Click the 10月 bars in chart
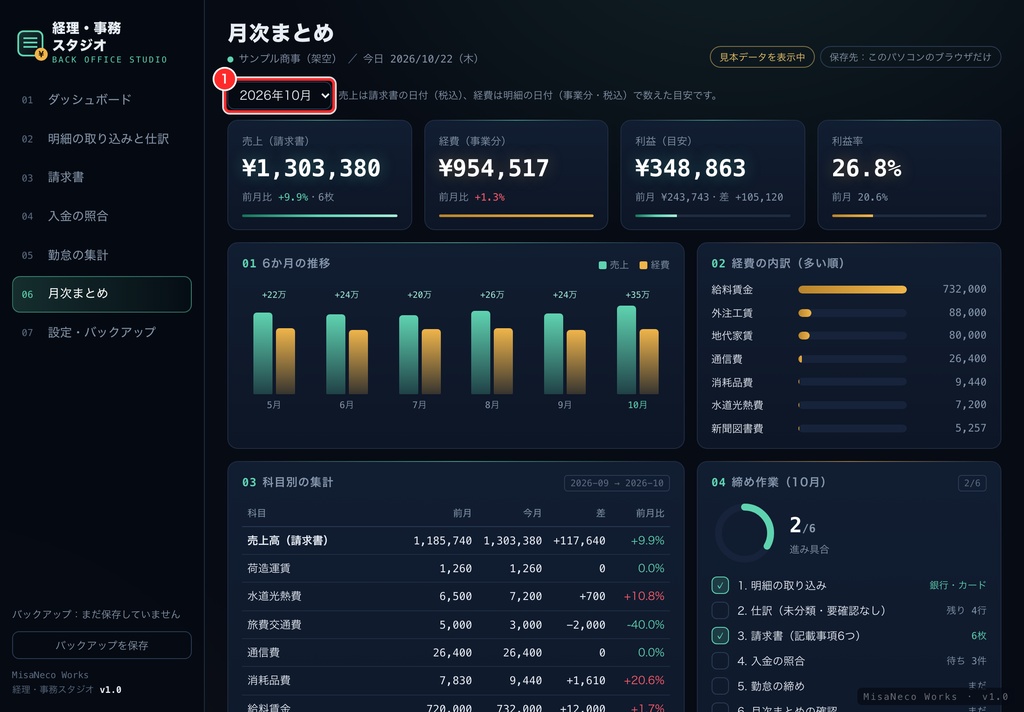The image size is (1024, 712). pyautogui.click(x=637, y=350)
